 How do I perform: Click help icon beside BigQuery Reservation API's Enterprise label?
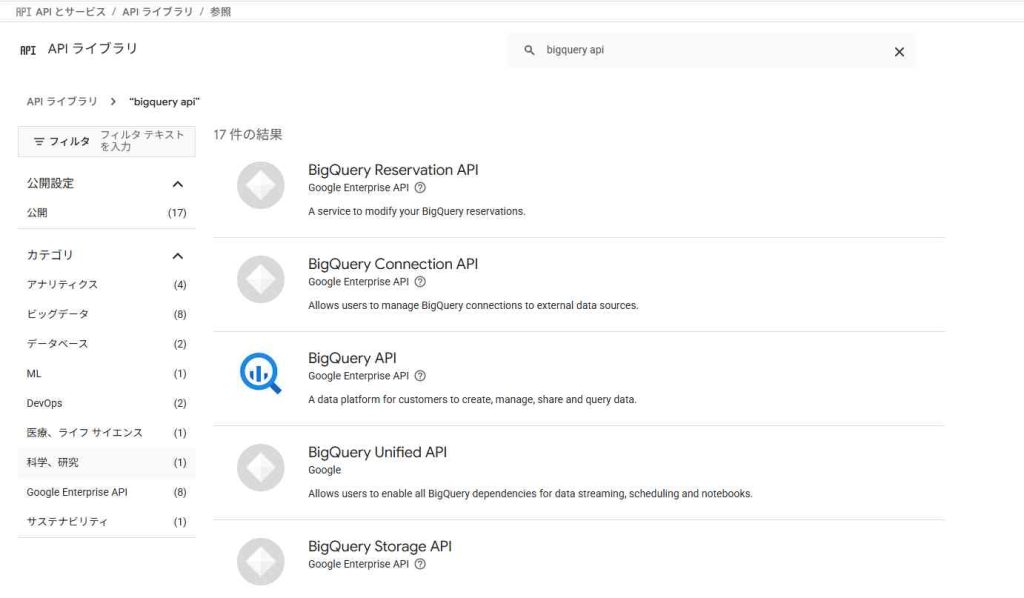click(x=420, y=187)
